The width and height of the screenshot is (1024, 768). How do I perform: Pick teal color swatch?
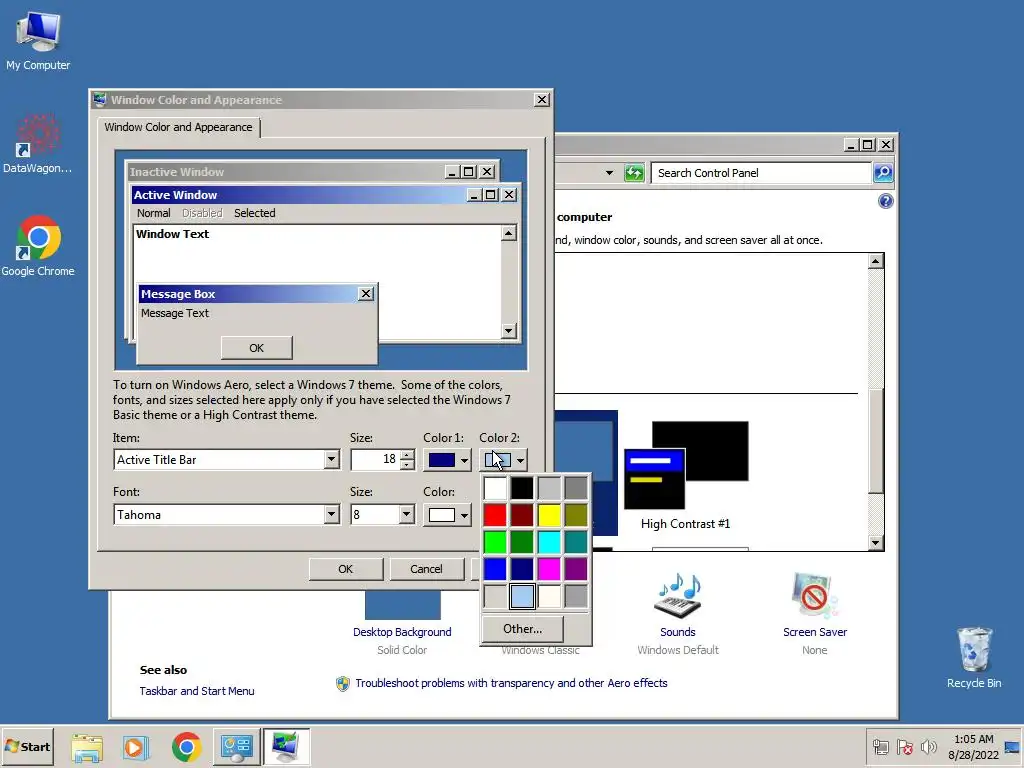pos(576,542)
